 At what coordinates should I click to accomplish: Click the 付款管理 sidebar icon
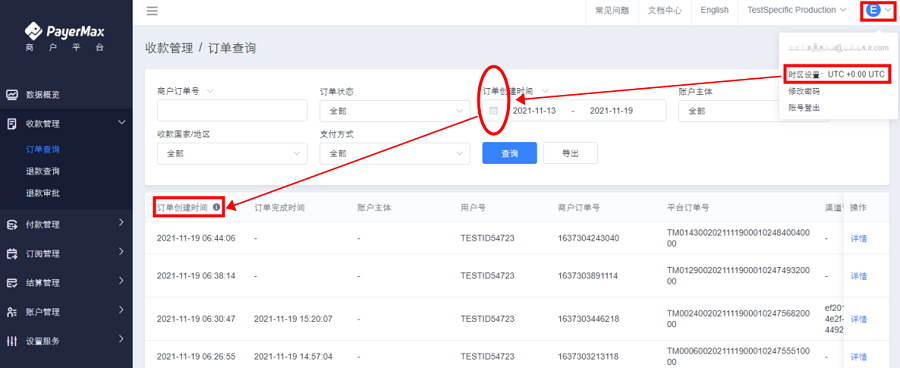pyautogui.click(x=12, y=225)
